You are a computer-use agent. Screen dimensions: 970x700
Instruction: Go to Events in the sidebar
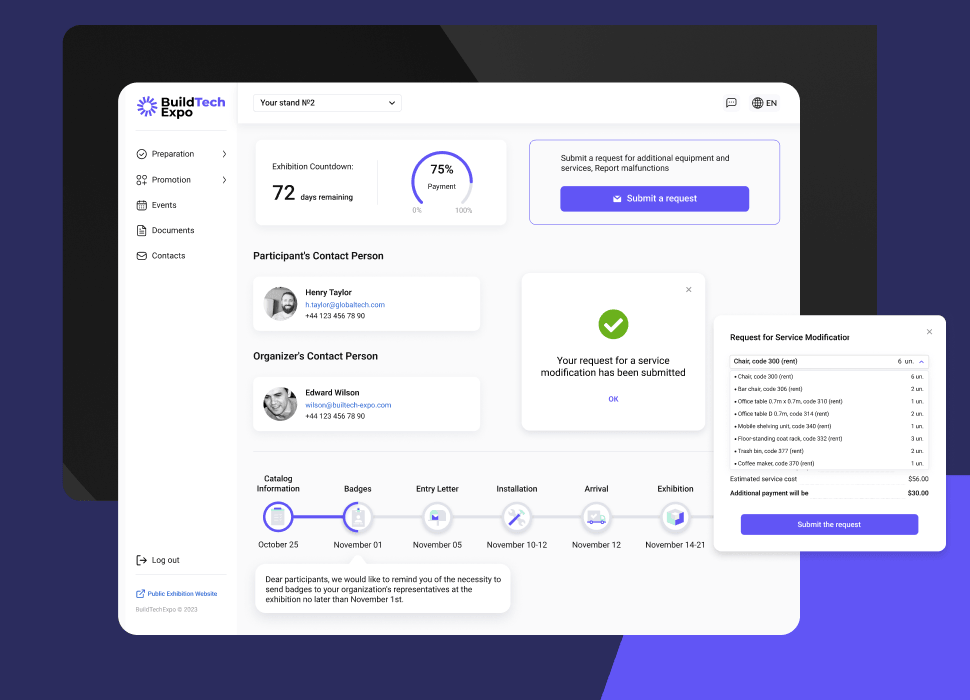click(157, 205)
